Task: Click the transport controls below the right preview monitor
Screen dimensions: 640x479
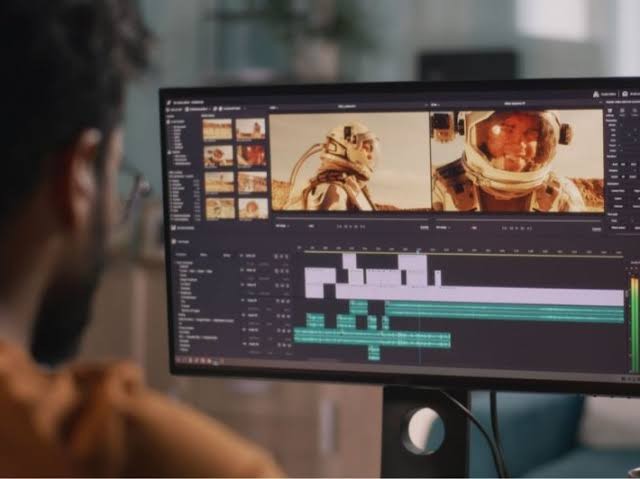Action: (x=517, y=228)
